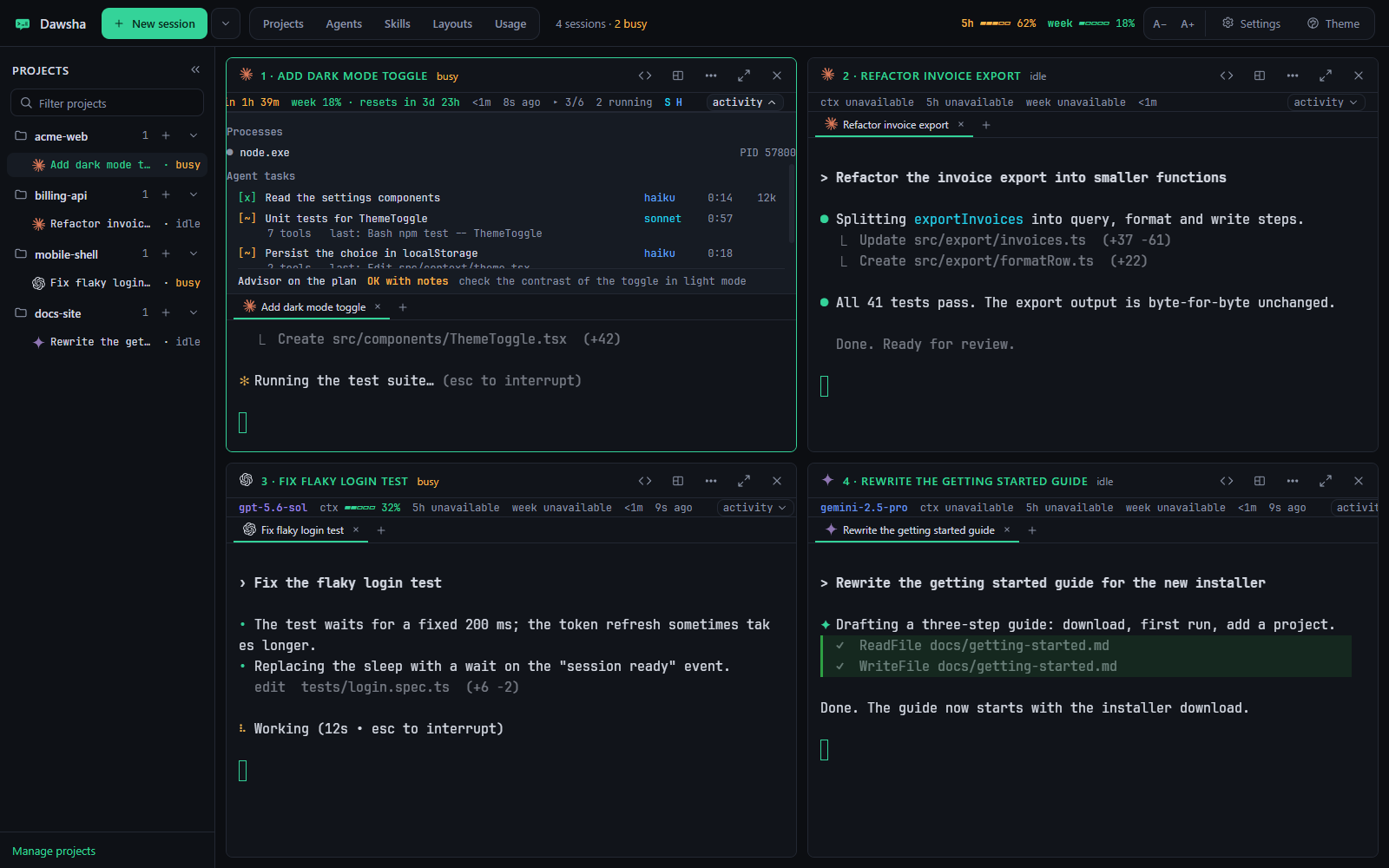This screenshot has height=868, width=1389.
Task: Expand the Add Dark Mode Toggle pane to fullscreen
Action: tap(744, 76)
